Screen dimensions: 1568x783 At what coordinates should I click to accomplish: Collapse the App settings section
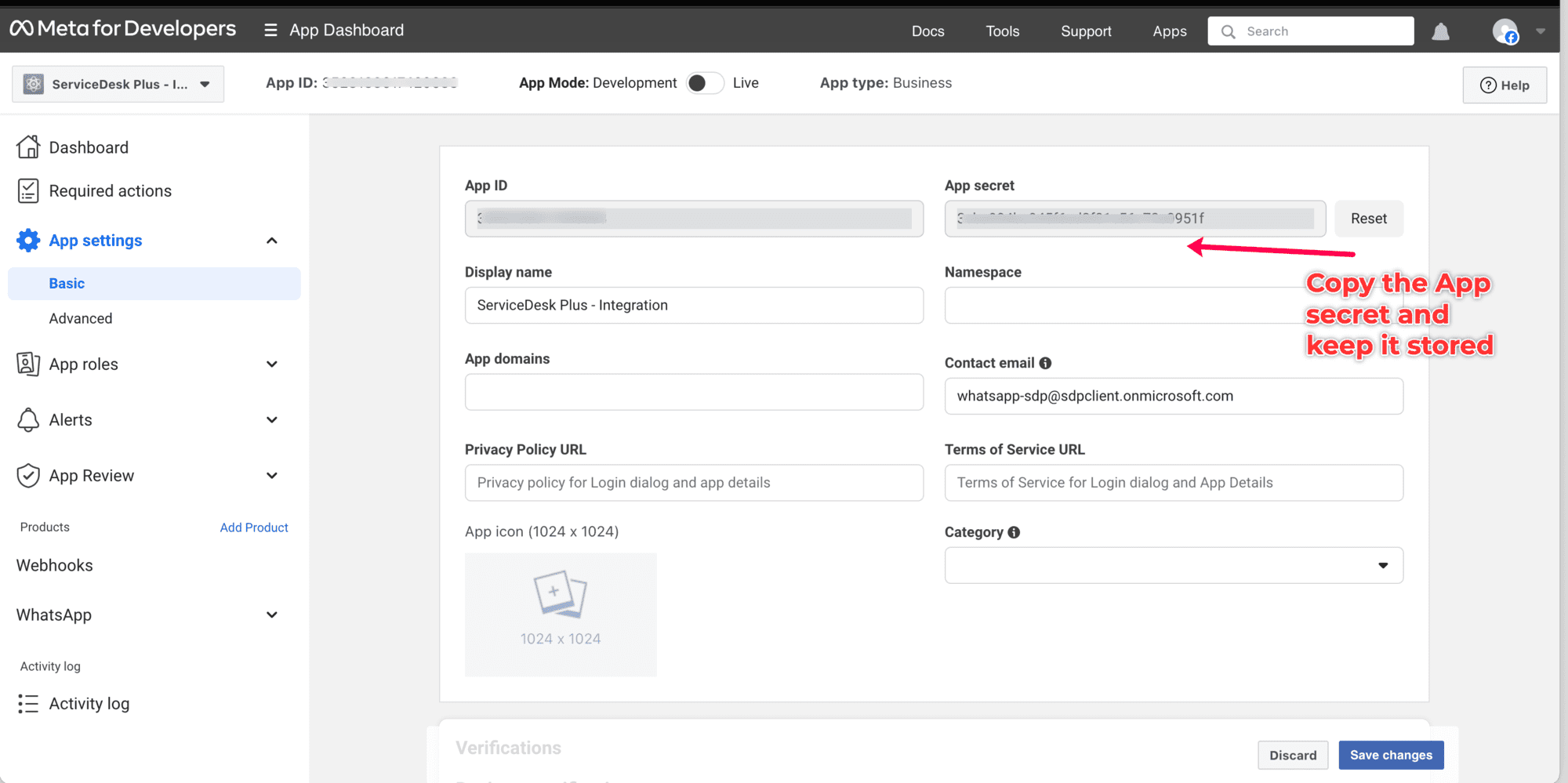(x=271, y=241)
